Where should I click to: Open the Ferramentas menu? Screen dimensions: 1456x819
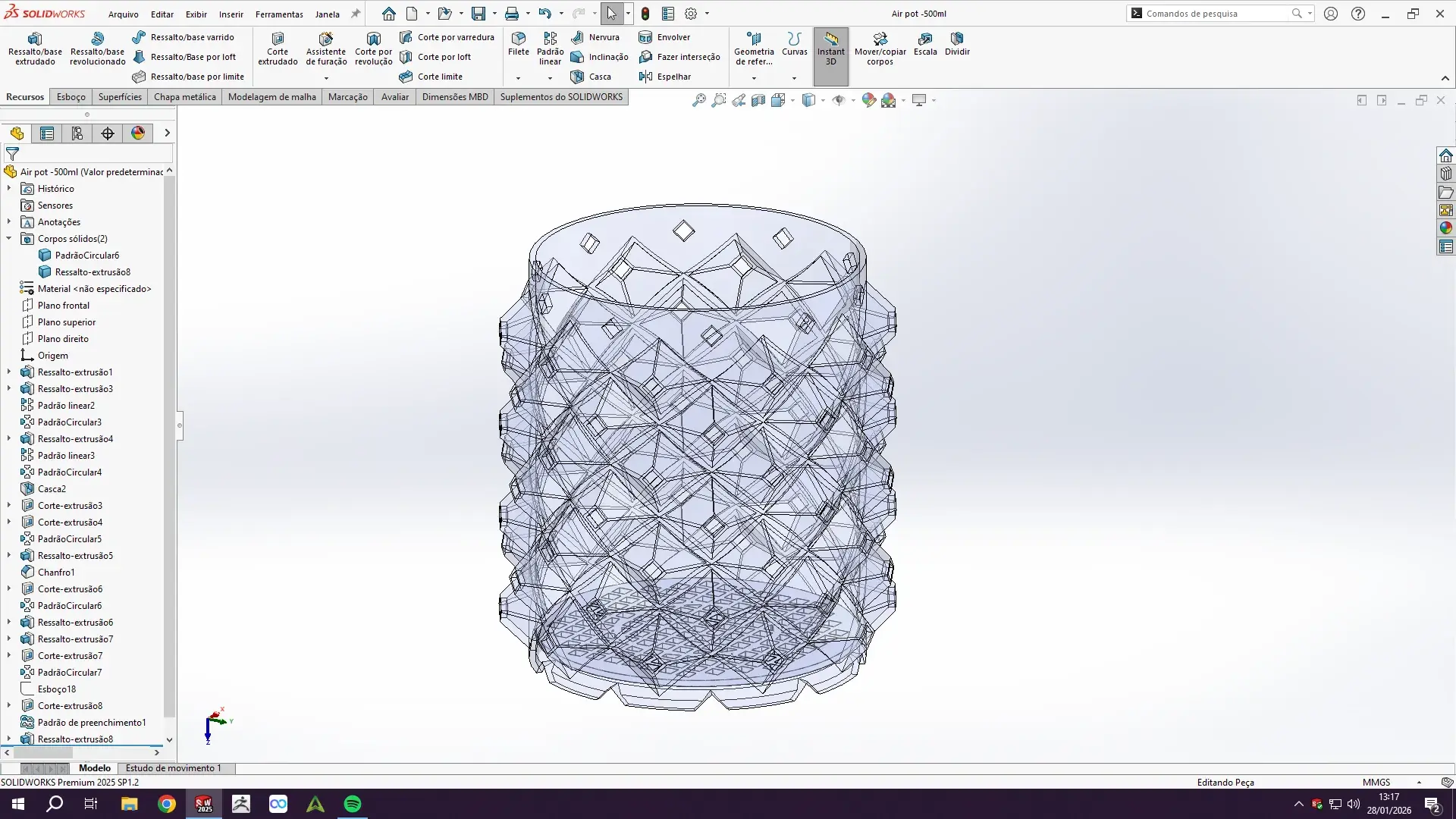[x=279, y=14]
